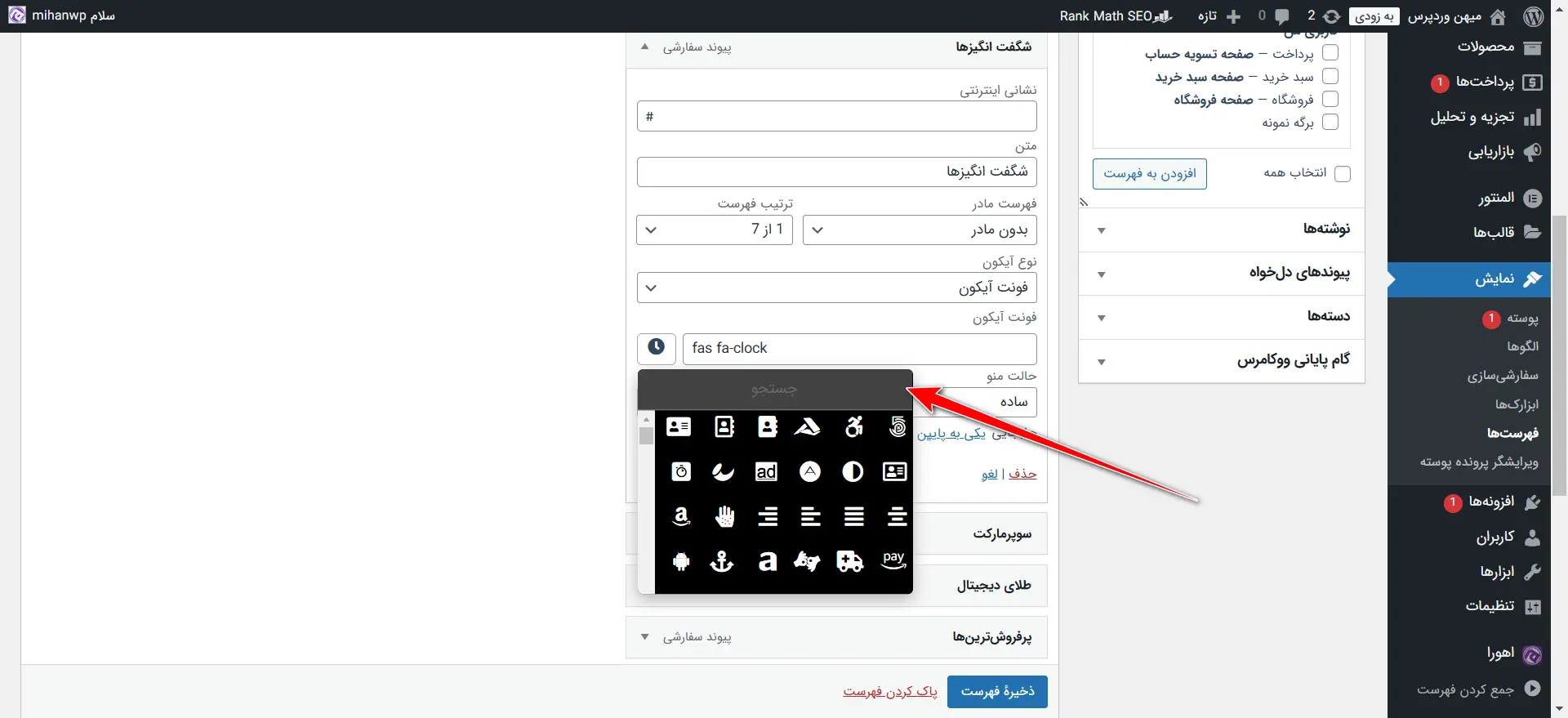Click the 'یکی به پایین' move link

(951, 435)
